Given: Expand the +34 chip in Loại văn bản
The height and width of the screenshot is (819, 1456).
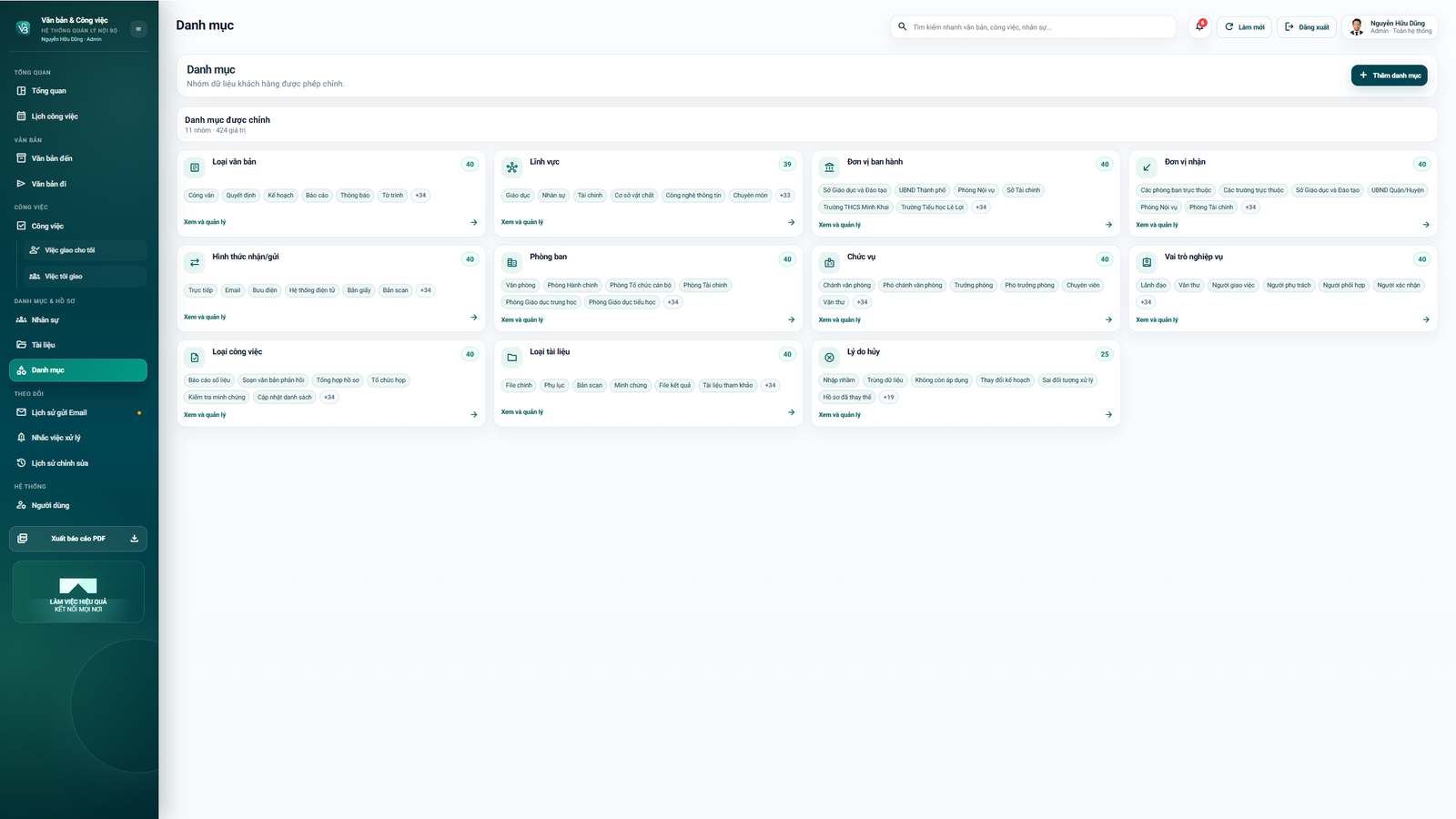Looking at the screenshot, I should pos(420,195).
